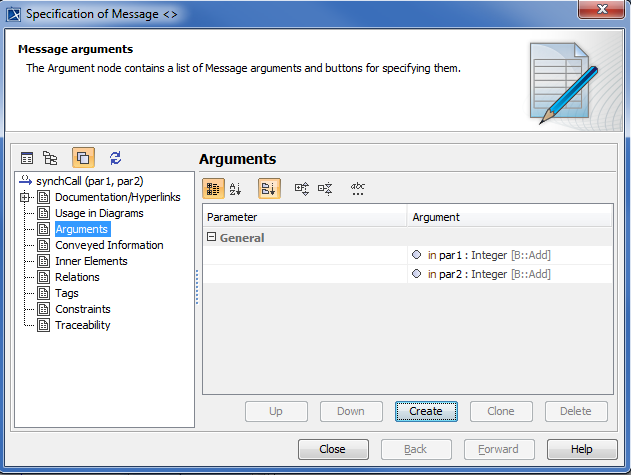Close the specification dialog with Close button
This screenshot has height=475, width=631.
click(x=333, y=449)
